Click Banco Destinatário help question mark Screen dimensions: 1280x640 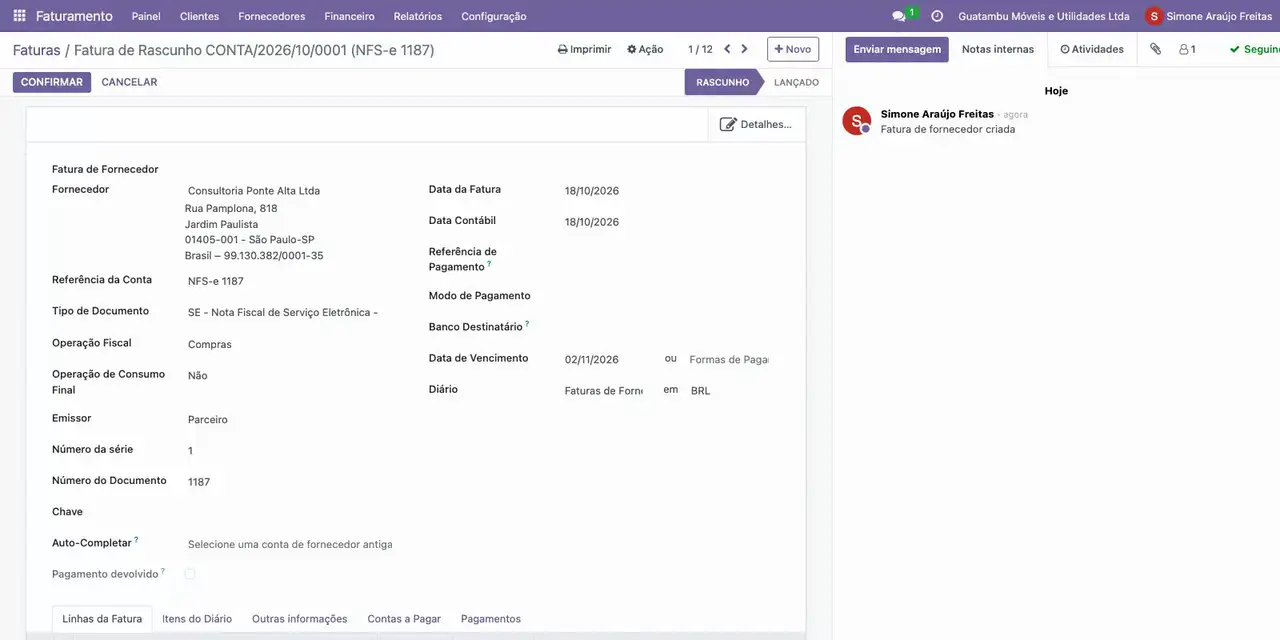coord(527,323)
